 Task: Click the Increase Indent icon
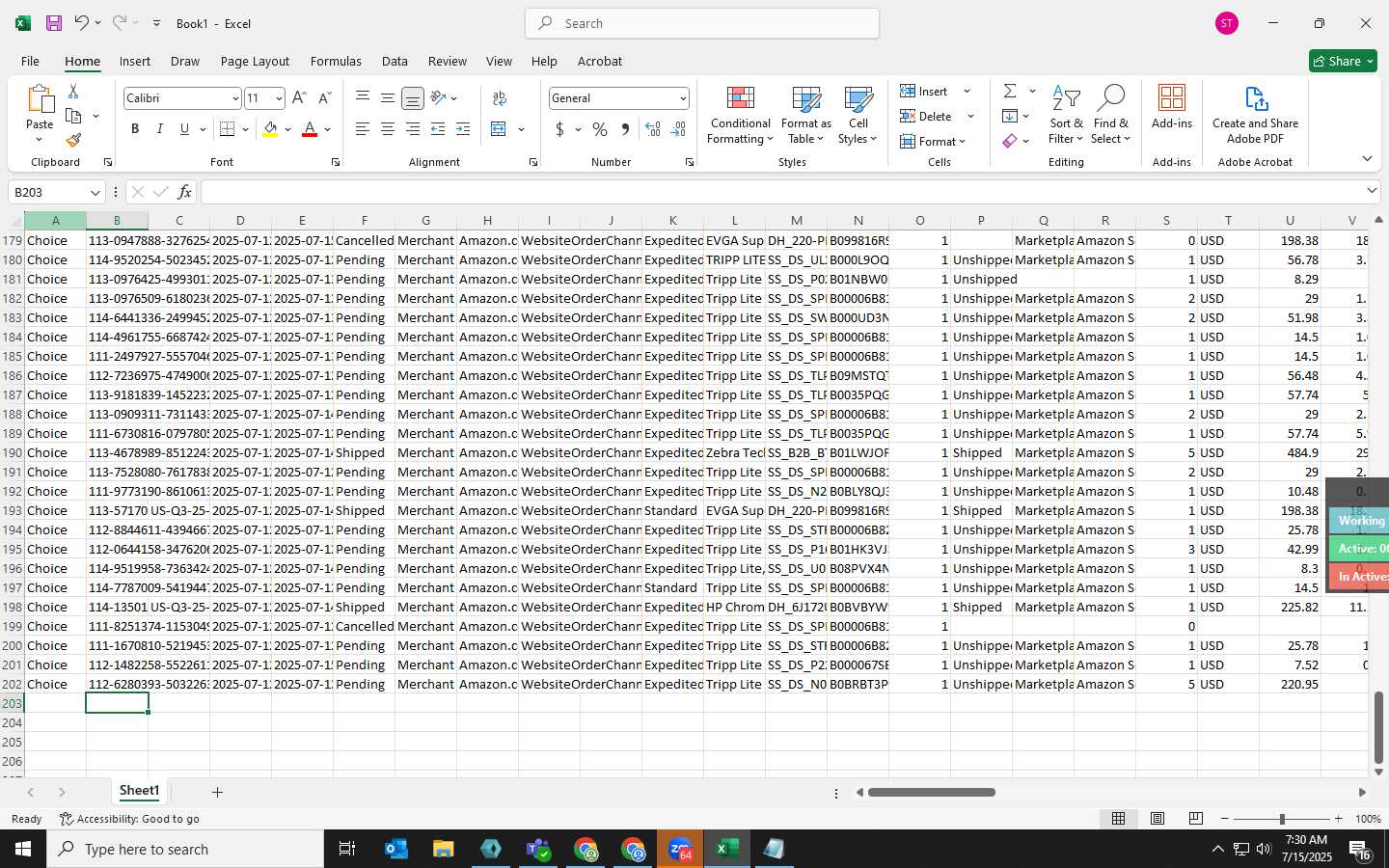click(x=463, y=129)
